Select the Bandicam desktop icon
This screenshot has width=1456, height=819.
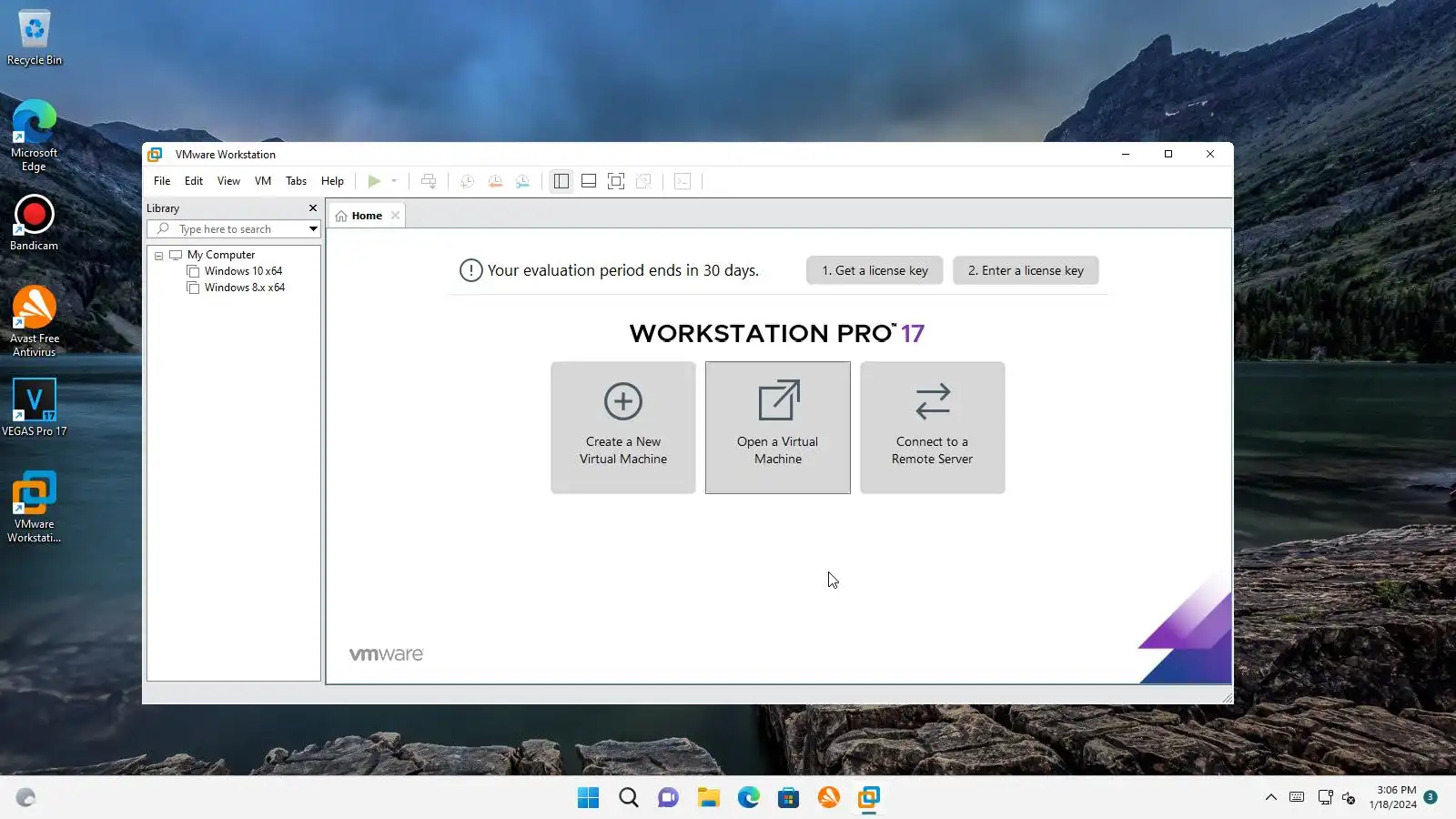(x=35, y=223)
